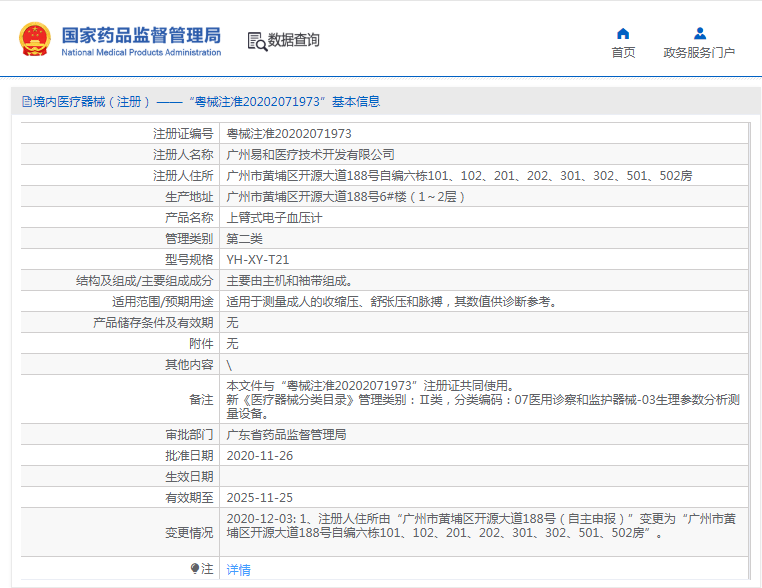Click National Medical Products Administration subtitle

tap(141, 52)
